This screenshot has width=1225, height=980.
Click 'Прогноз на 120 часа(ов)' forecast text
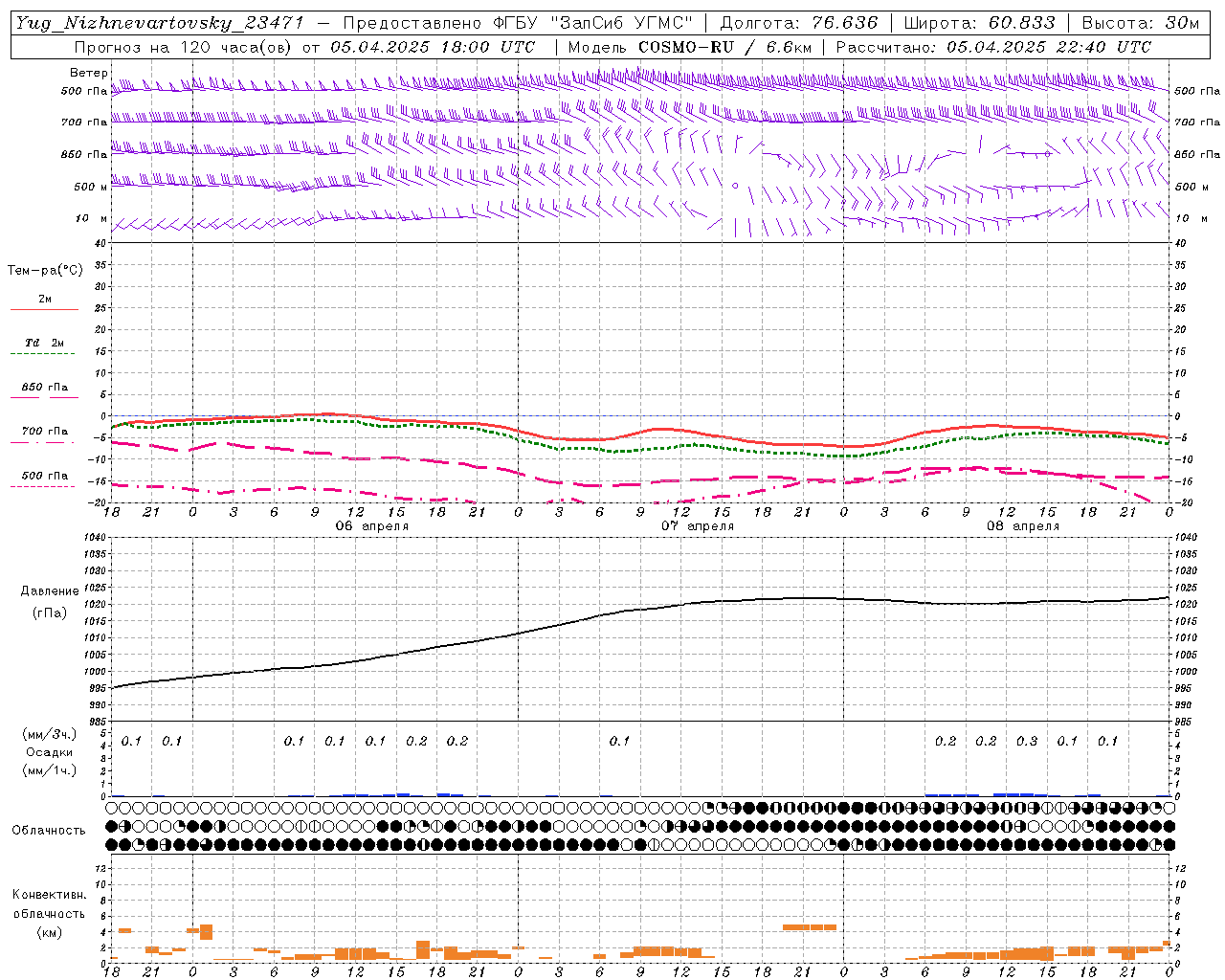[x=184, y=47]
